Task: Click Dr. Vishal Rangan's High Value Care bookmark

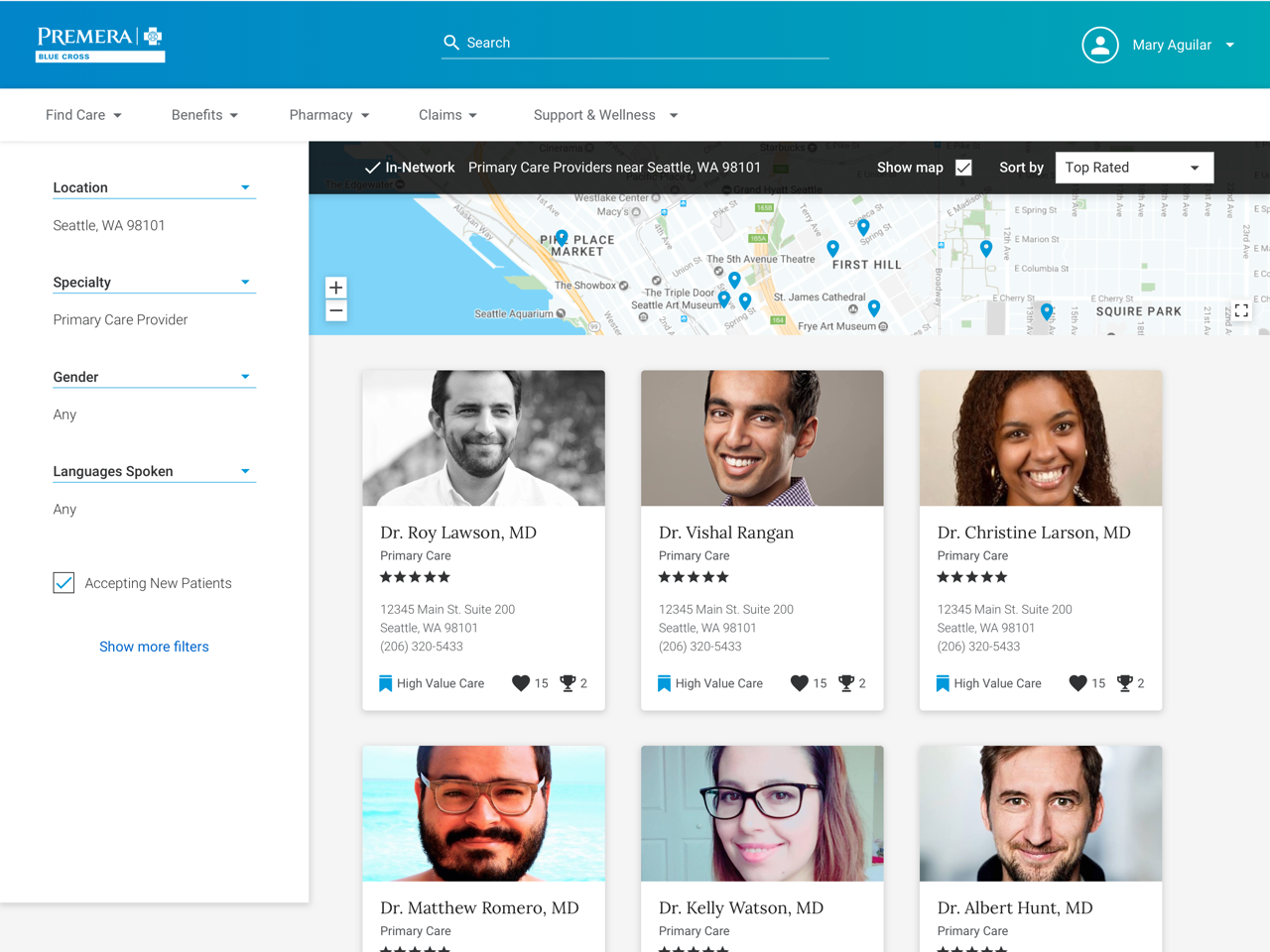Action: coord(665,683)
